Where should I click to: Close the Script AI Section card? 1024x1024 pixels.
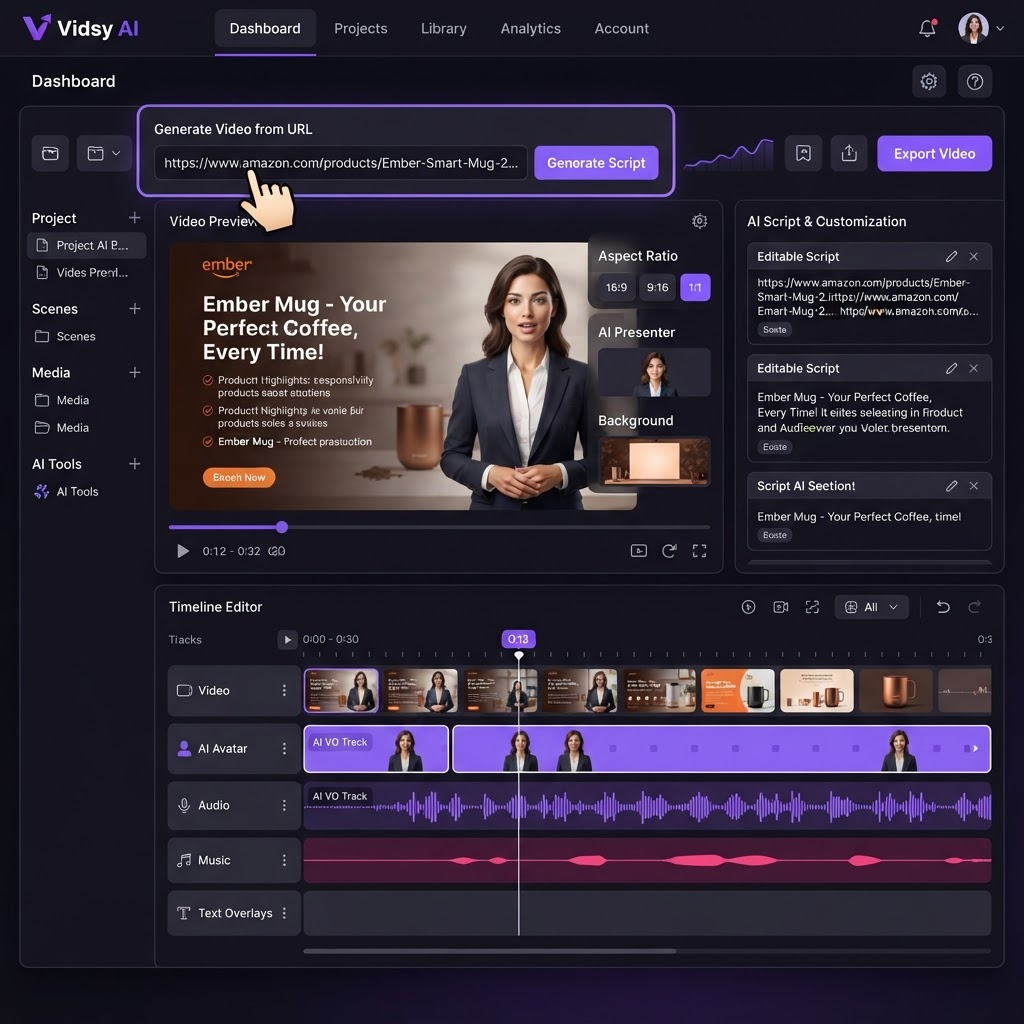[974, 486]
